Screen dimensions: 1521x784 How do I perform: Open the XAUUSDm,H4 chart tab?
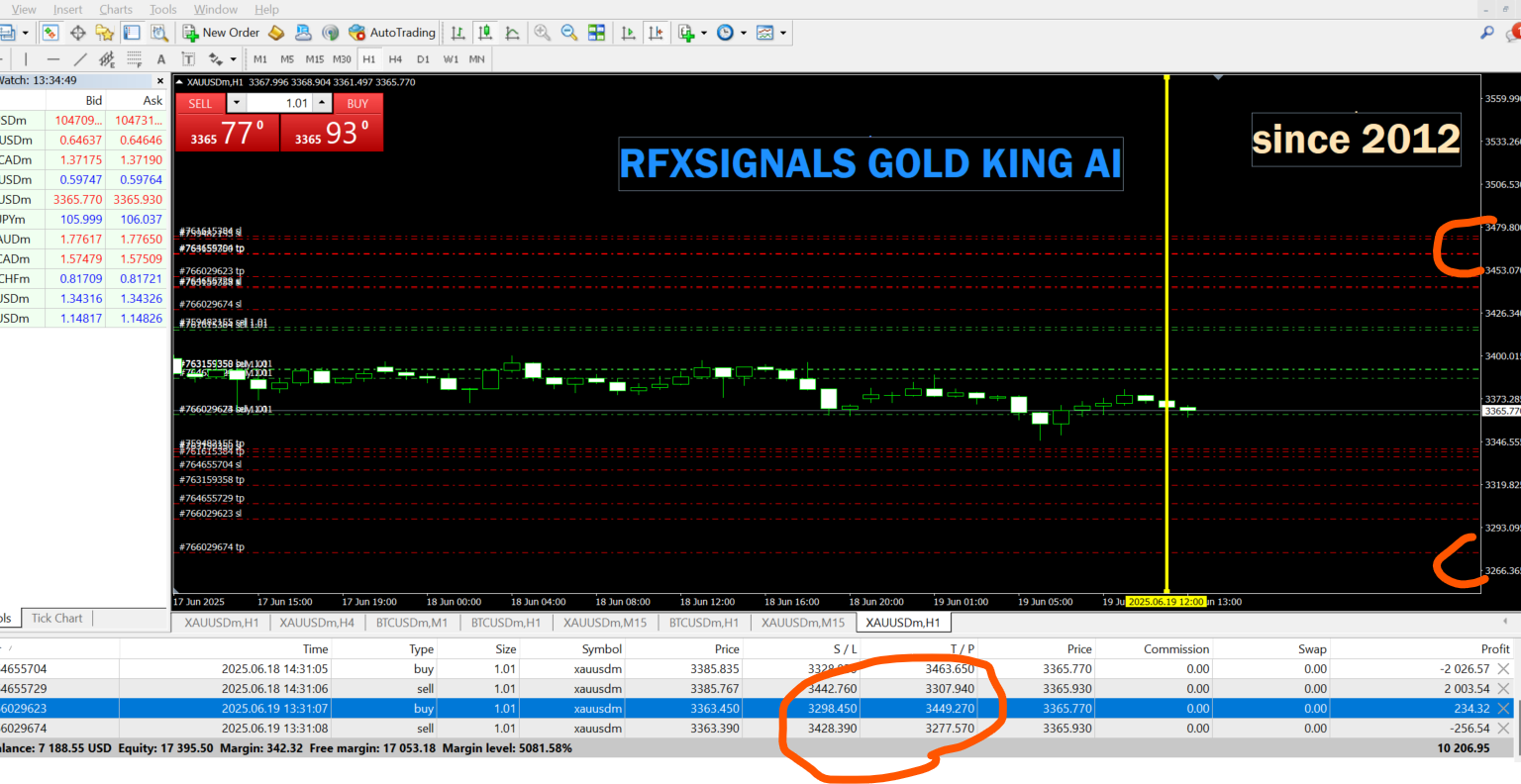click(317, 623)
